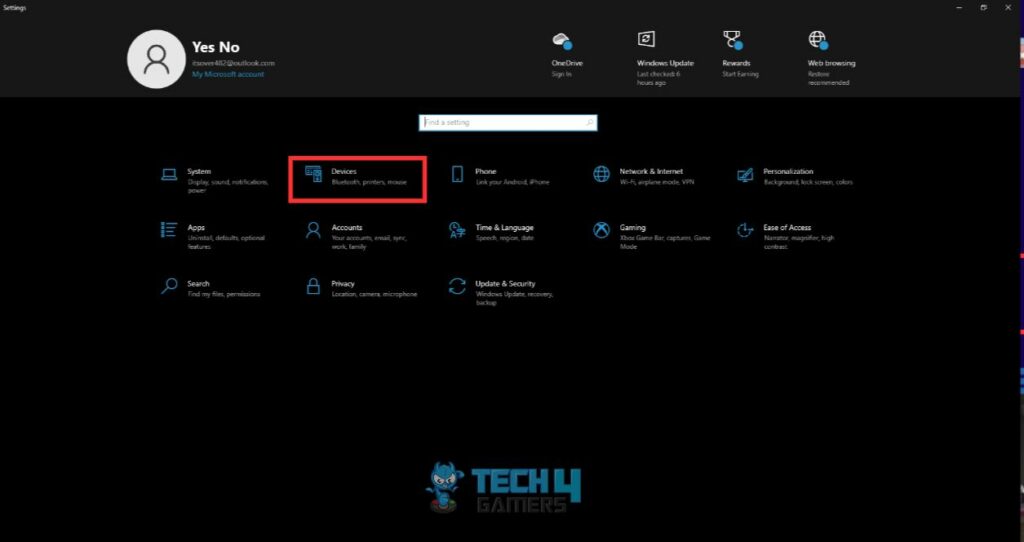This screenshot has height=542, width=1024.
Task: Click 'Bluetooth, printers, mouse' description
Action: (369, 182)
